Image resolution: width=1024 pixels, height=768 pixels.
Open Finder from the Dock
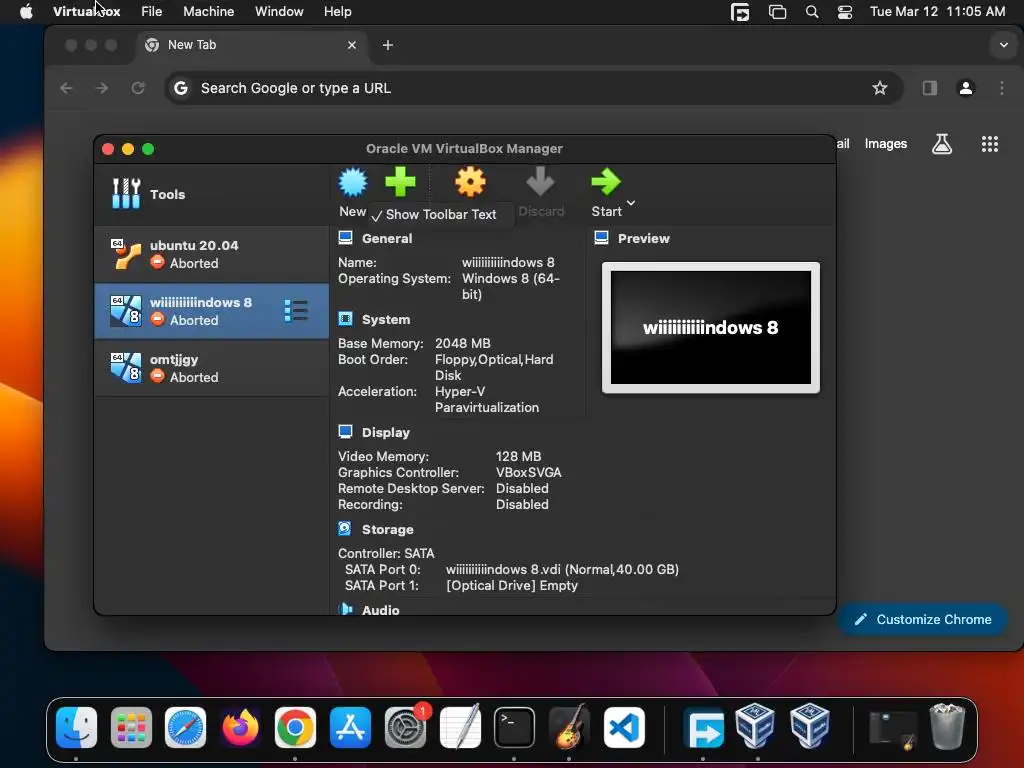point(76,727)
